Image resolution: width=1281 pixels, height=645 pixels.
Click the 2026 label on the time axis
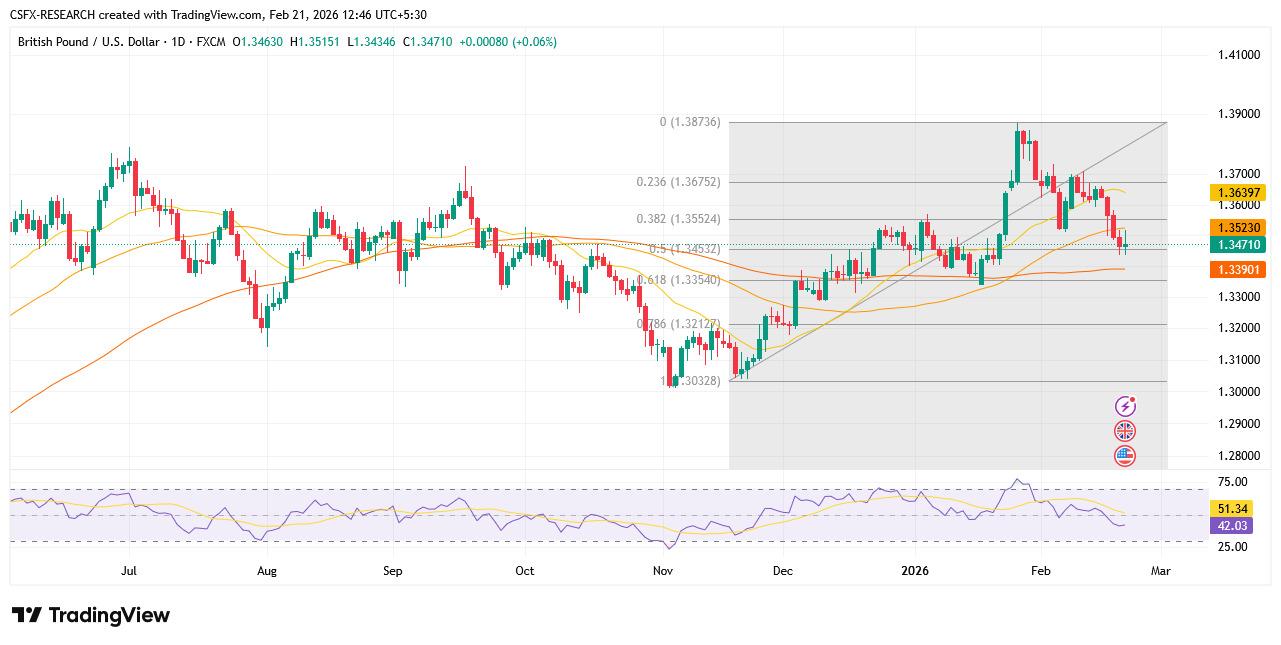pyautogui.click(x=916, y=570)
